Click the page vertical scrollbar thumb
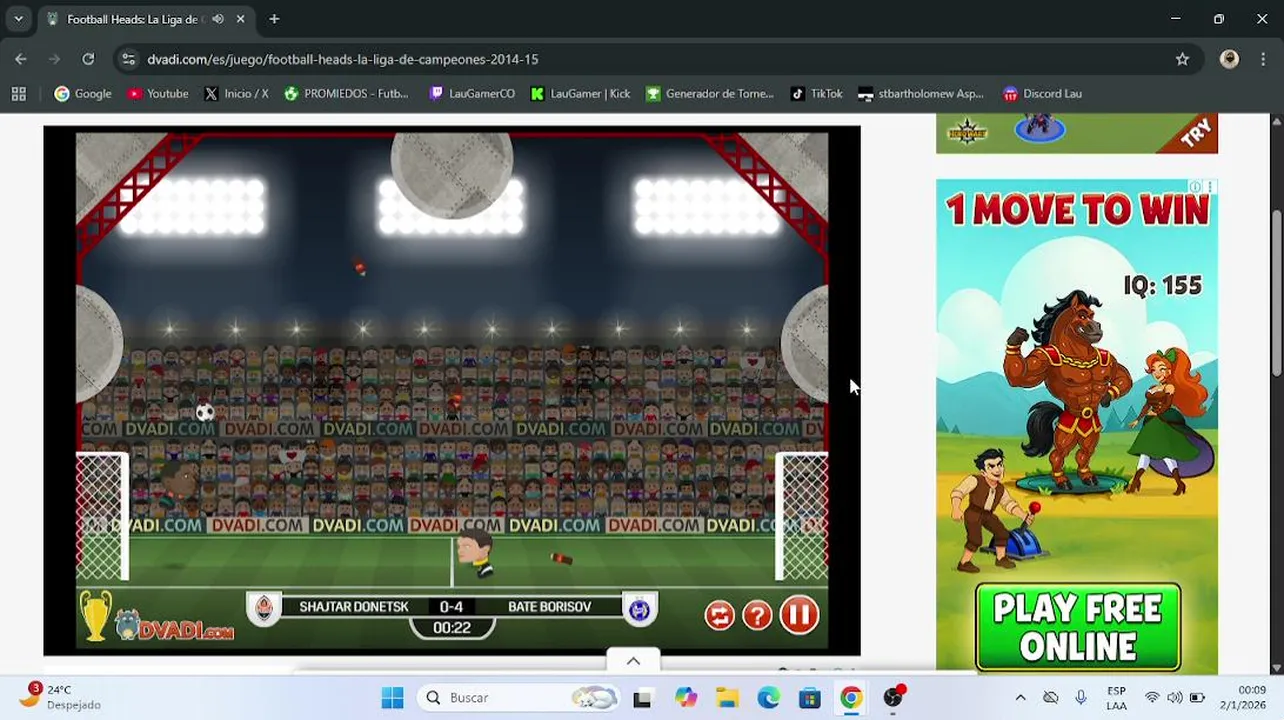The height and width of the screenshot is (720, 1284). tap(1276, 294)
